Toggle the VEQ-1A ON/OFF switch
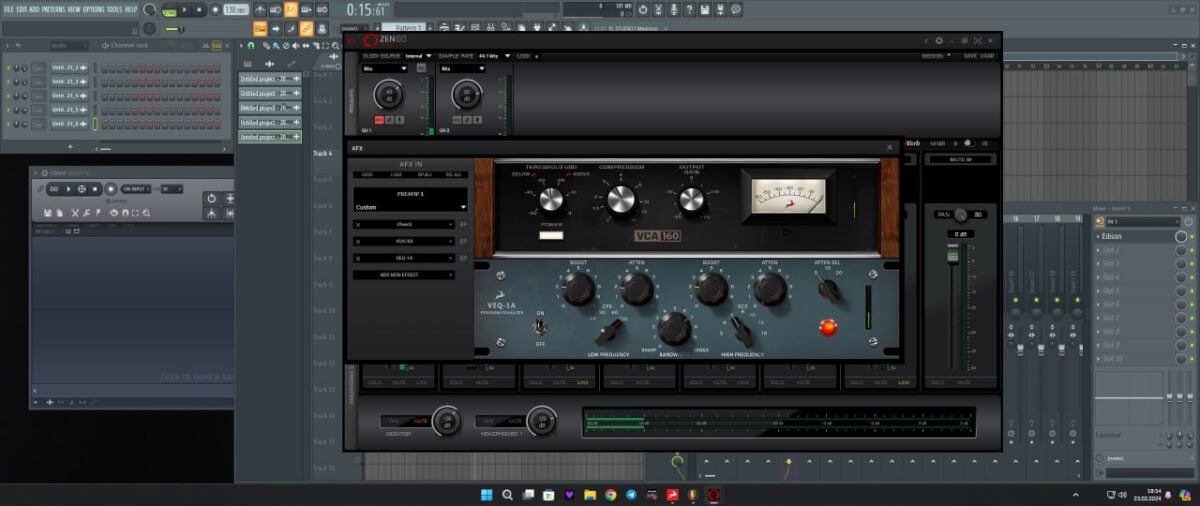This screenshot has width=1200, height=506. pyautogui.click(x=541, y=327)
